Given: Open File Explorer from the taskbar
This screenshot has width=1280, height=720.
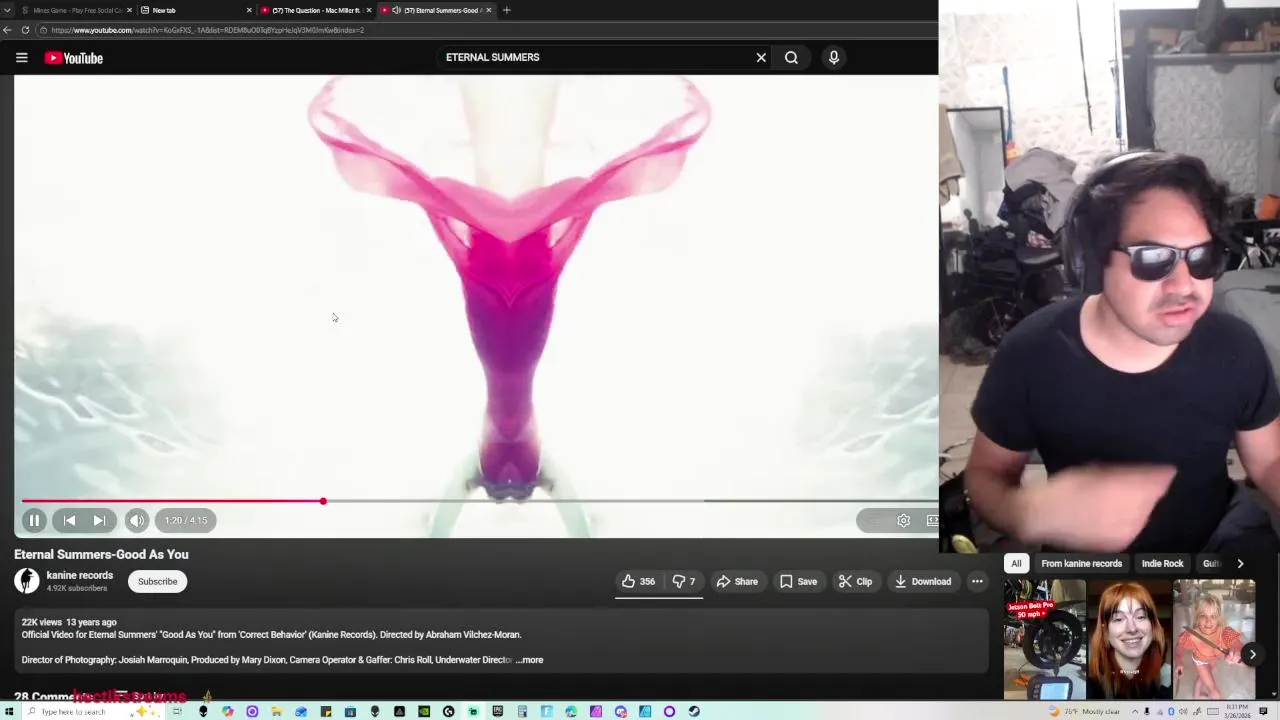Looking at the screenshot, I should coord(276,711).
